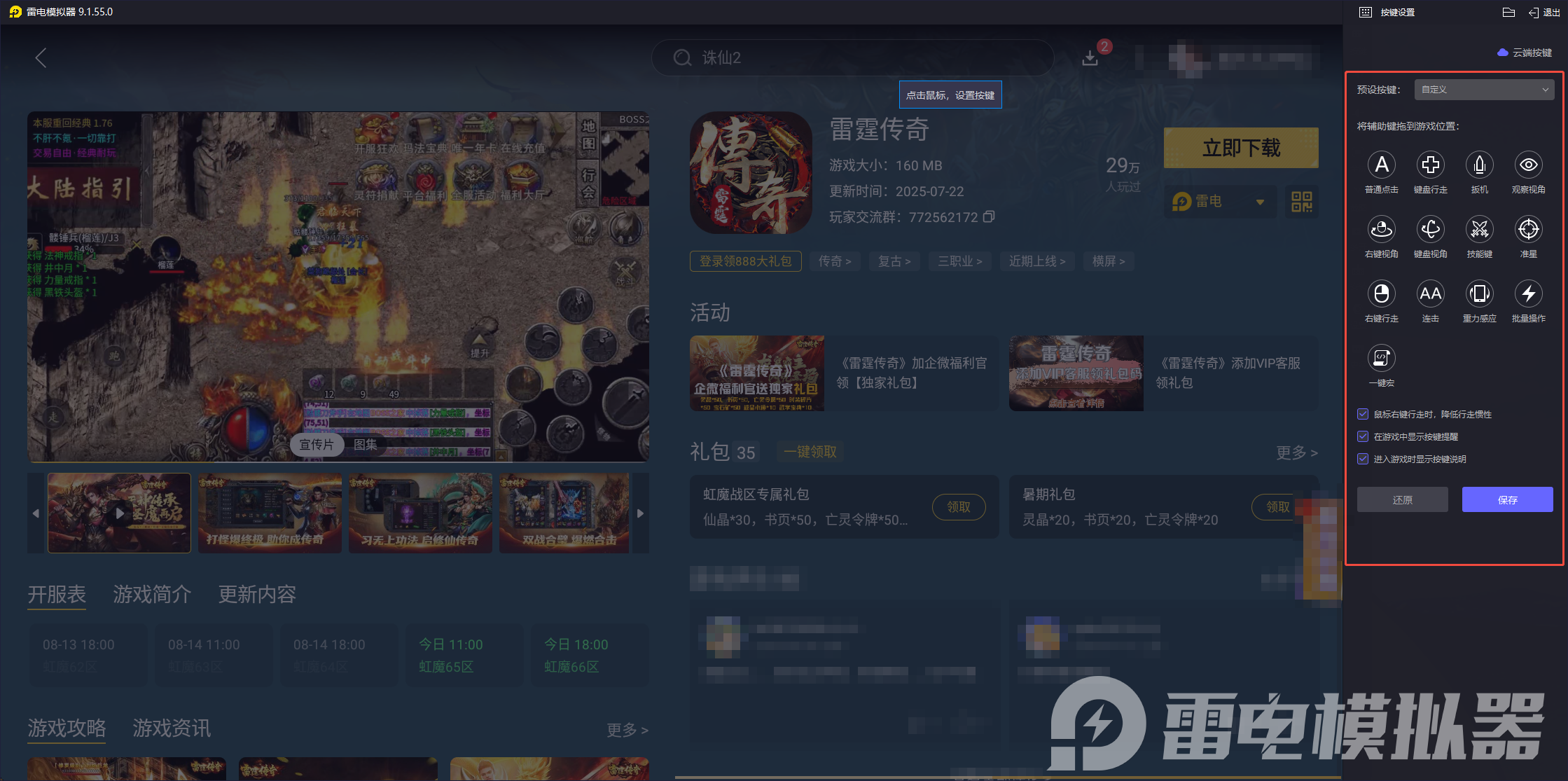Pick the 扳机 trigger key icon
1568x781 pixels.
coord(1479,165)
